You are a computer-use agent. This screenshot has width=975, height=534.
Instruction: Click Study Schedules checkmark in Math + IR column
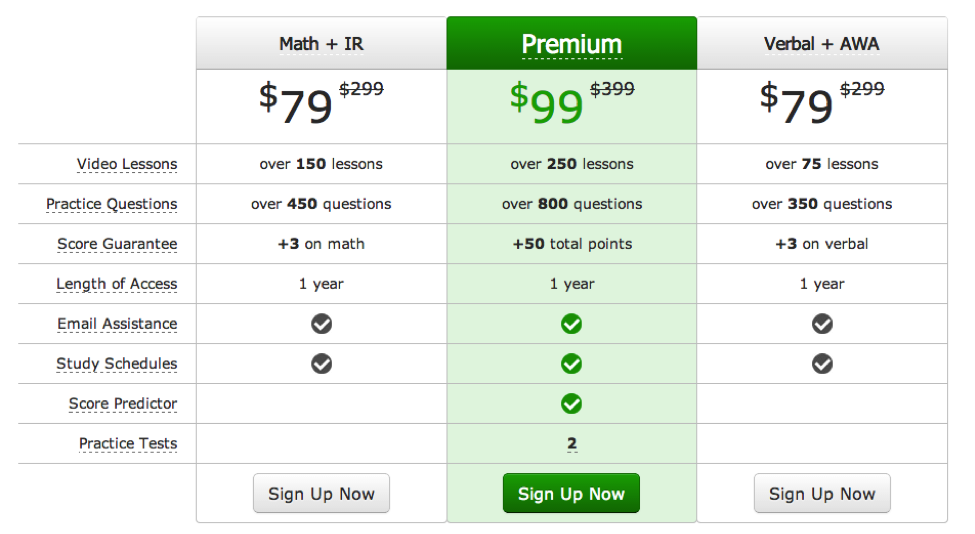tap(321, 364)
